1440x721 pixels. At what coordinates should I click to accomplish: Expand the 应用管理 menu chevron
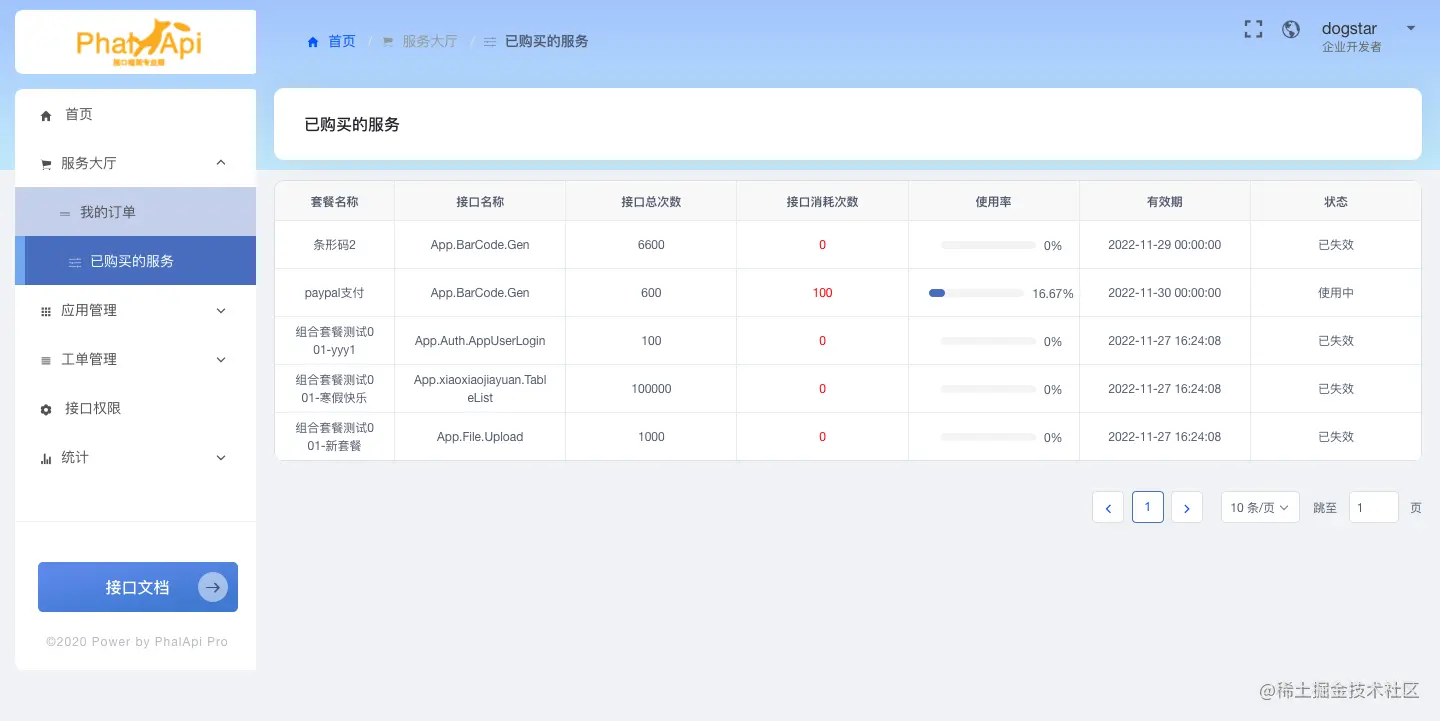[221, 311]
